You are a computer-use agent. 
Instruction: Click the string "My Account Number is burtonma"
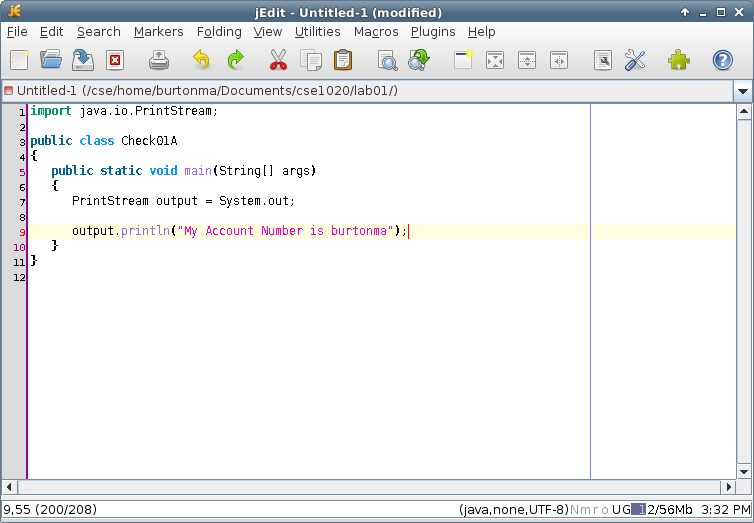(286, 231)
